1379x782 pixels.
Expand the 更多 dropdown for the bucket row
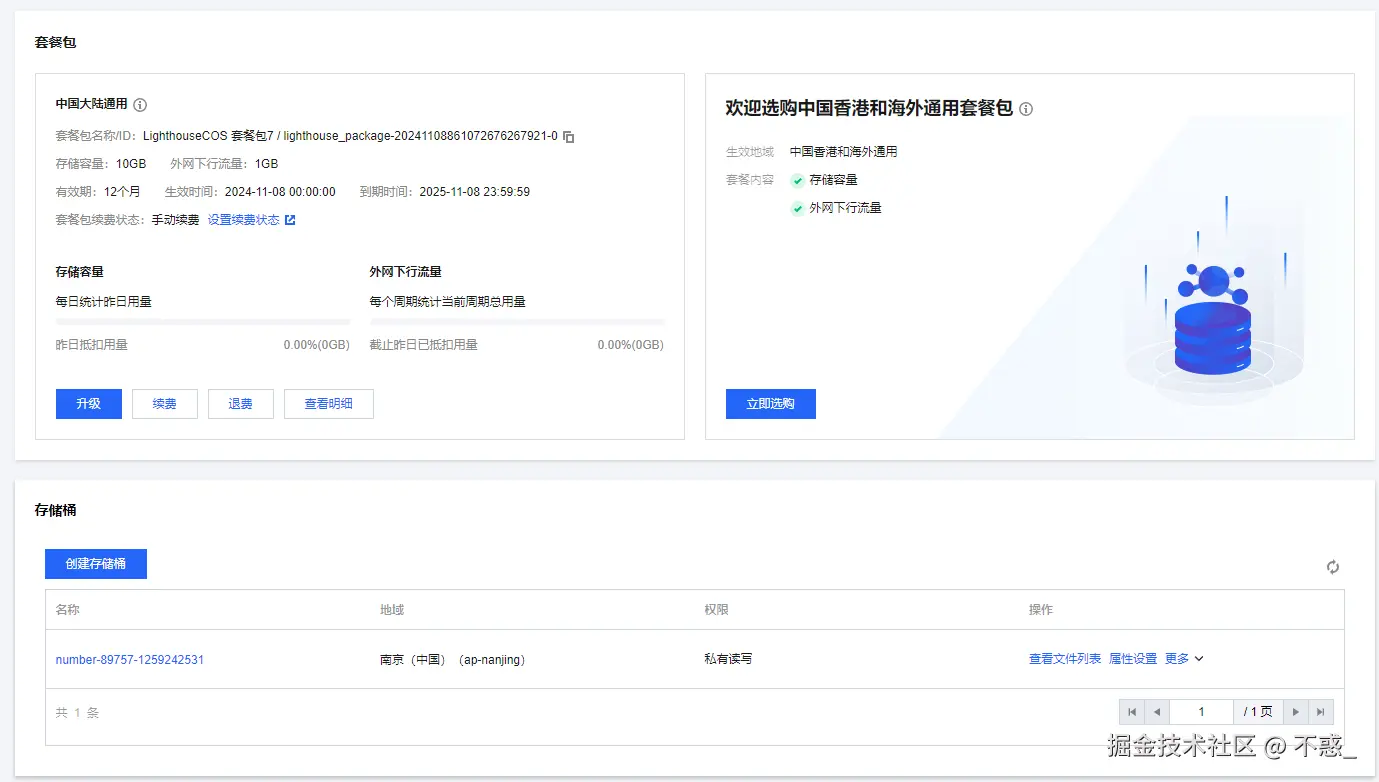[x=1184, y=658]
